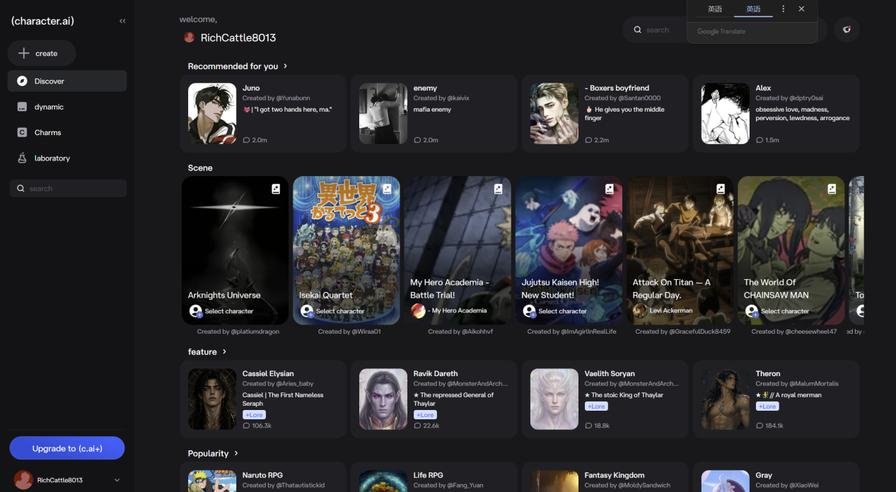This screenshot has height=492, width=896.
Task: Expand the RichCattle8013 account menu
Action: [x=117, y=480]
